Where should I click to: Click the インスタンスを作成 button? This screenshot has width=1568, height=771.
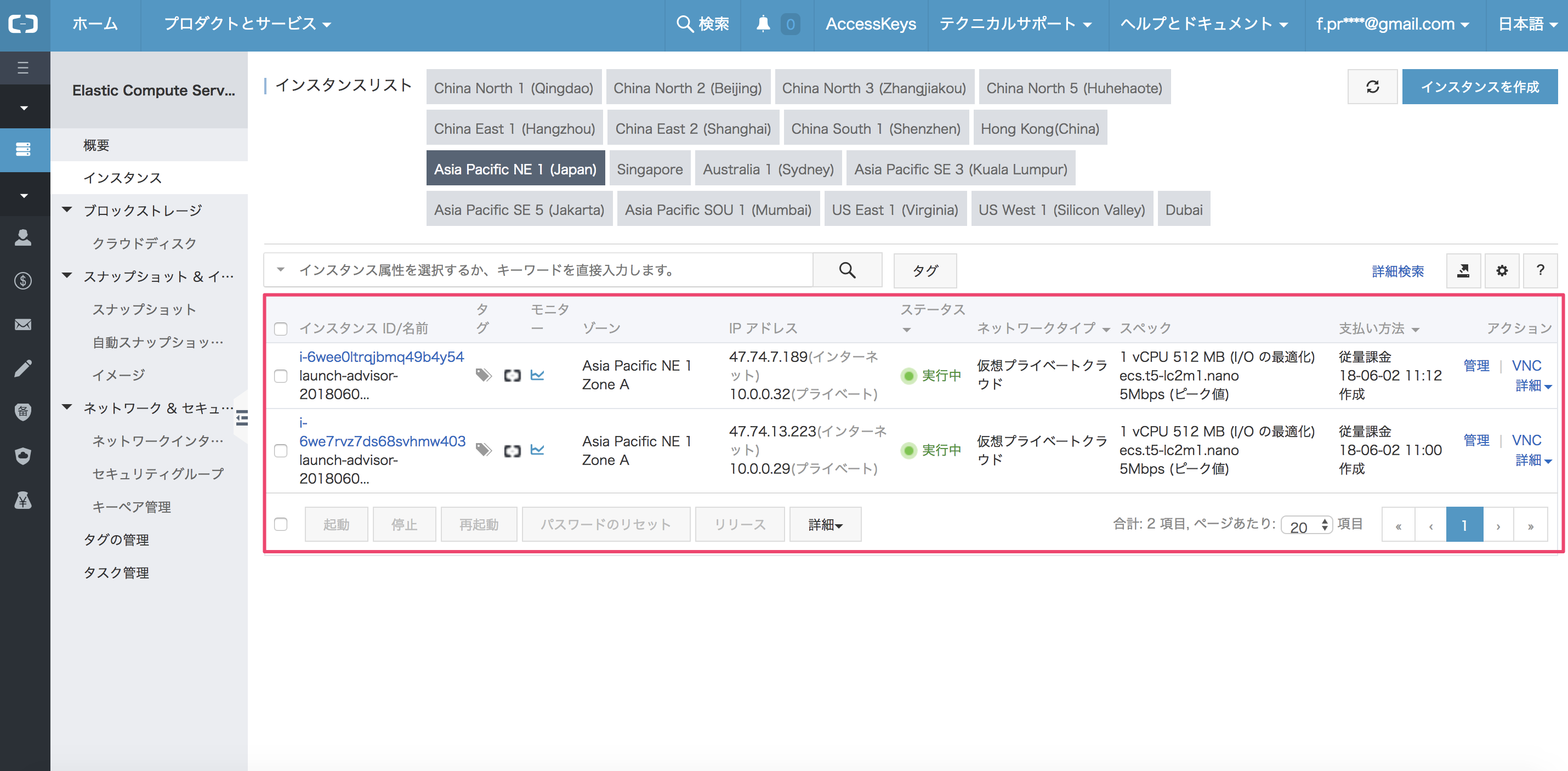pos(1479,87)
